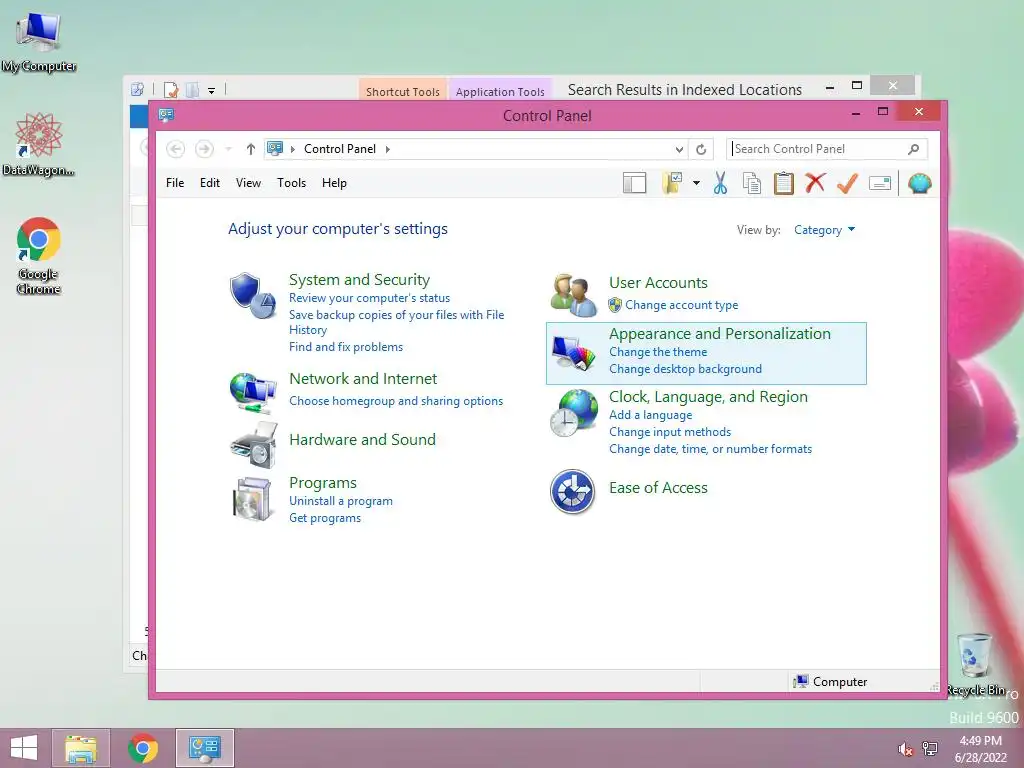The height and width of the screenshot is (768, 1024).
Task: Click the muted volume tray icon
Action: [x=905, y=749]
